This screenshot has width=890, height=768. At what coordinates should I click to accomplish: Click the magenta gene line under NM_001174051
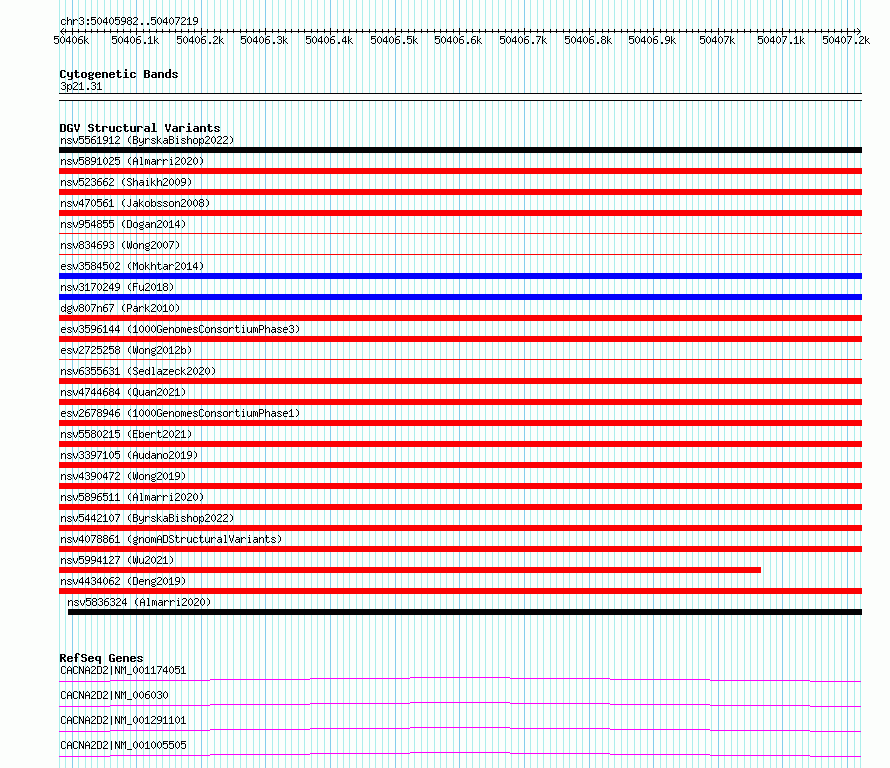tap(460, 679)
